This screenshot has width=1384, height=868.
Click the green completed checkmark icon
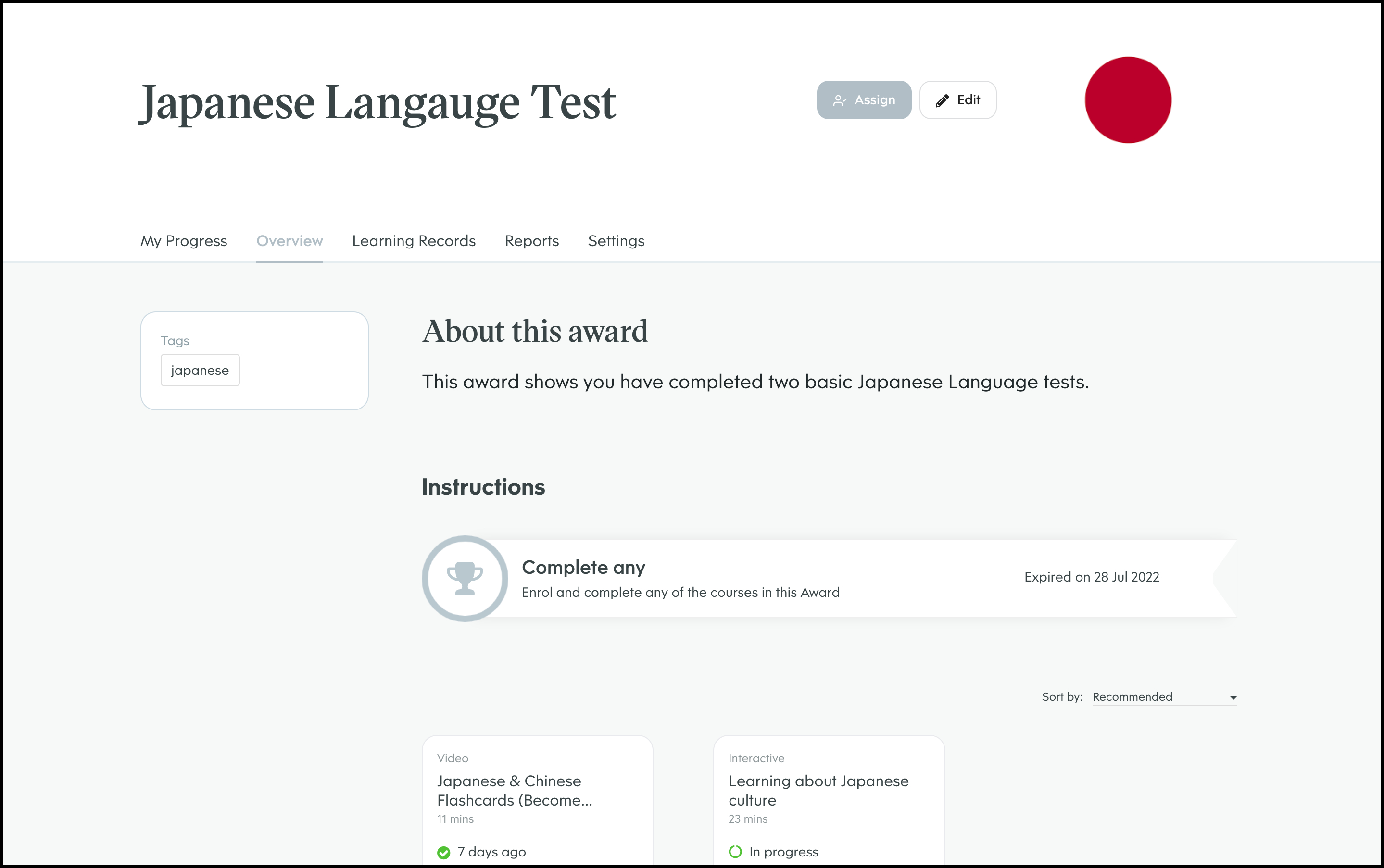443,853
